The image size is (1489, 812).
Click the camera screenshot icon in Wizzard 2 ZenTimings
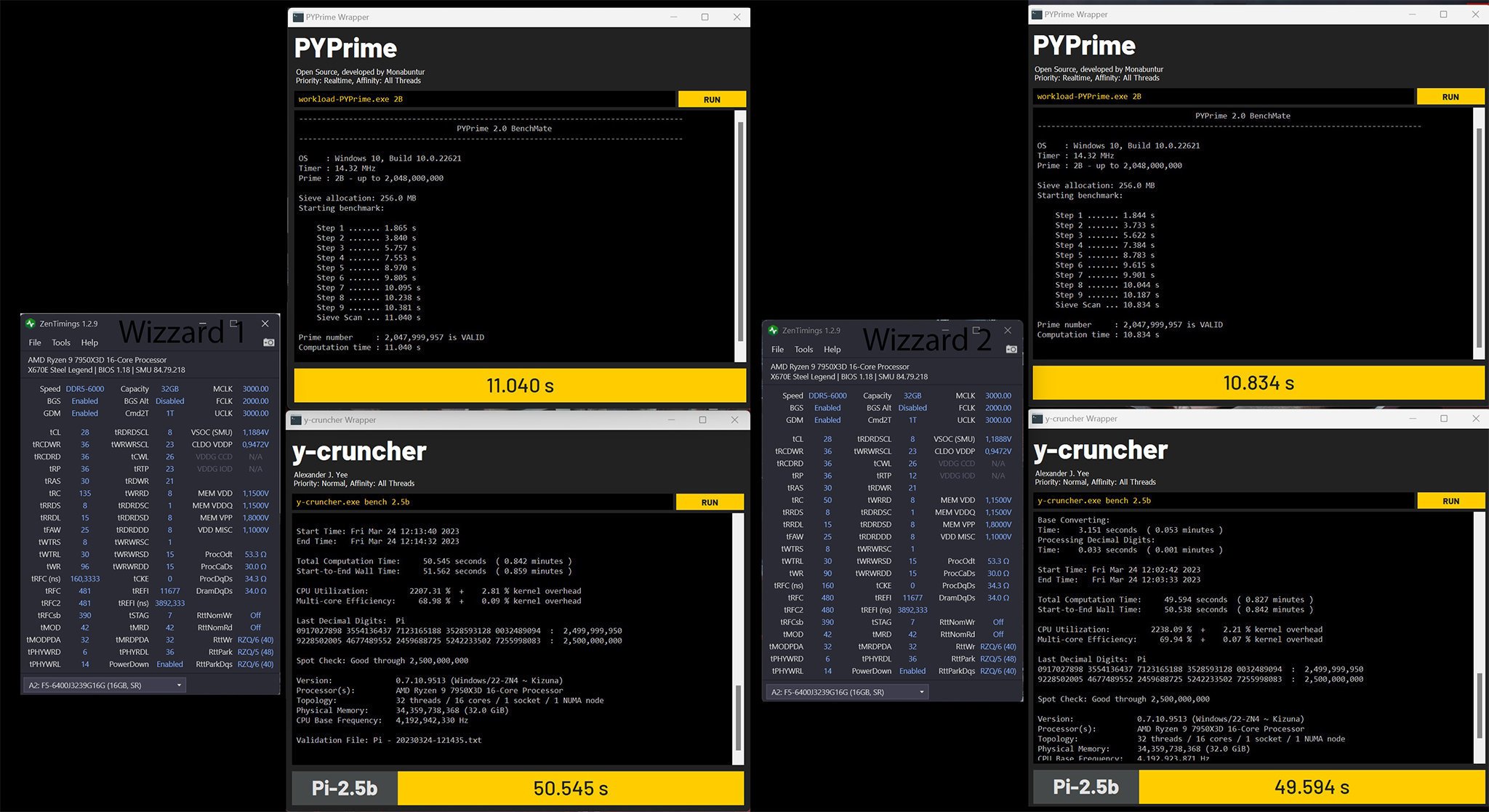coord(1011,349)
